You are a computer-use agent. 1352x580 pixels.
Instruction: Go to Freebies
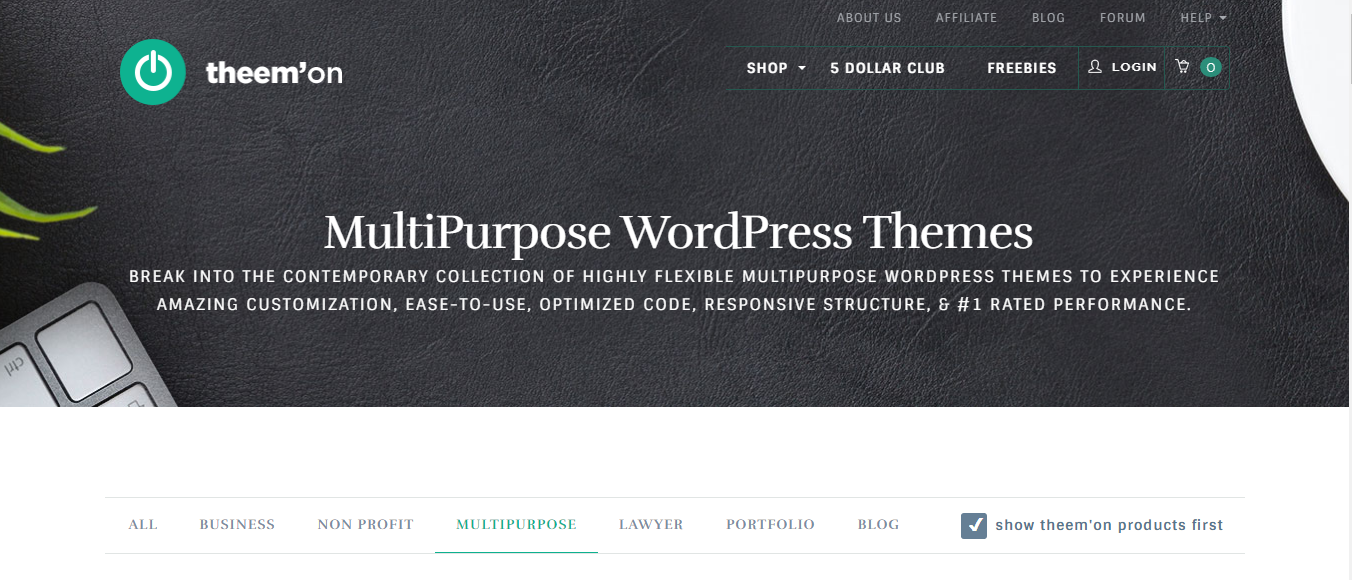pos(1022,68)
